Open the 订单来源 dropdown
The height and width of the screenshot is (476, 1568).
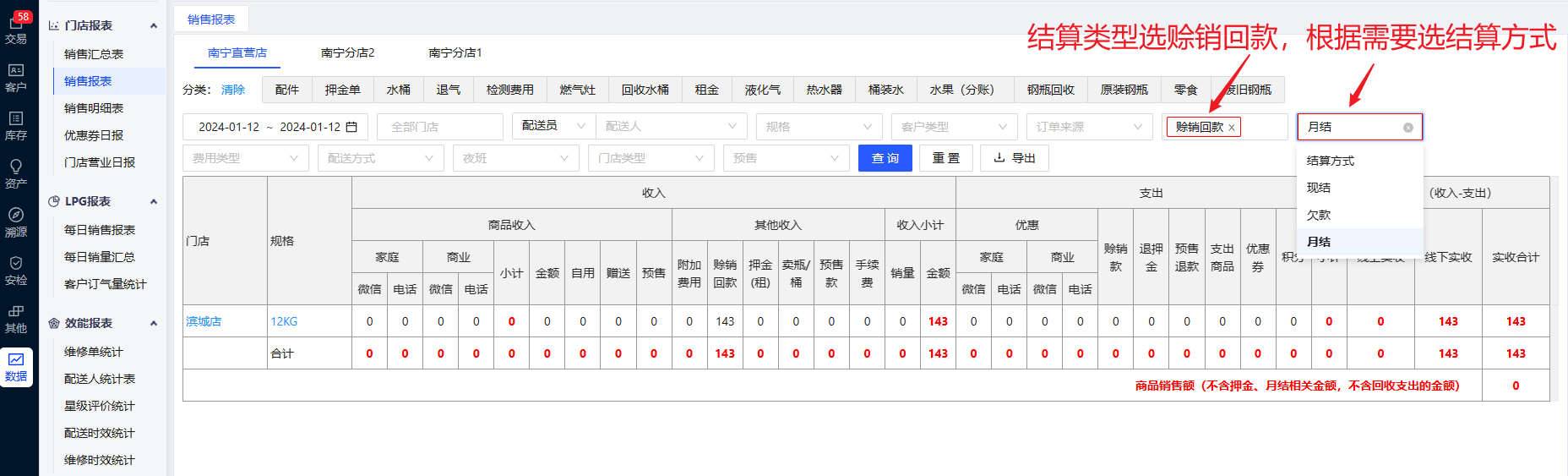(1090, 127)
